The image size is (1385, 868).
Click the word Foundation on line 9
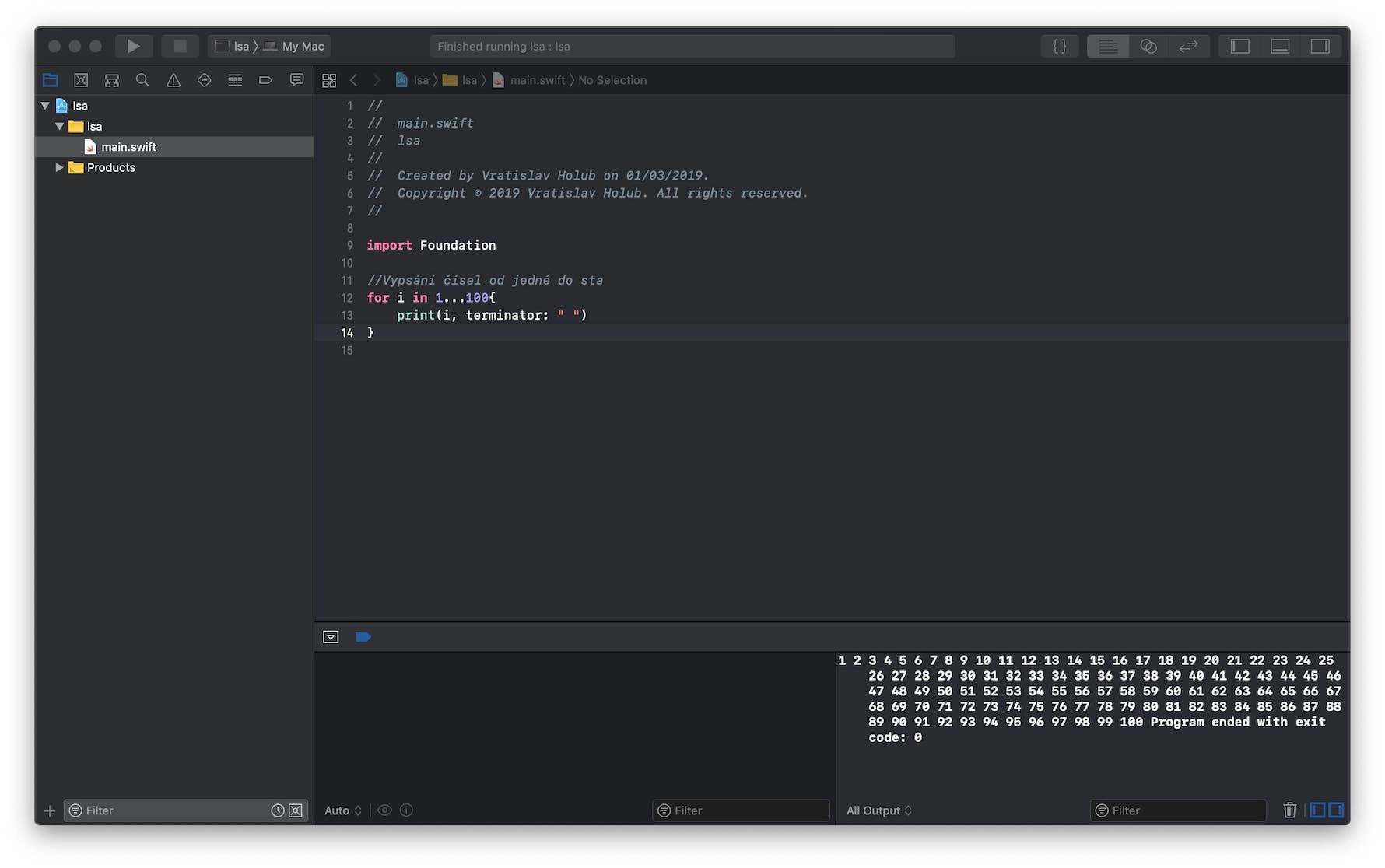(458, 245)
